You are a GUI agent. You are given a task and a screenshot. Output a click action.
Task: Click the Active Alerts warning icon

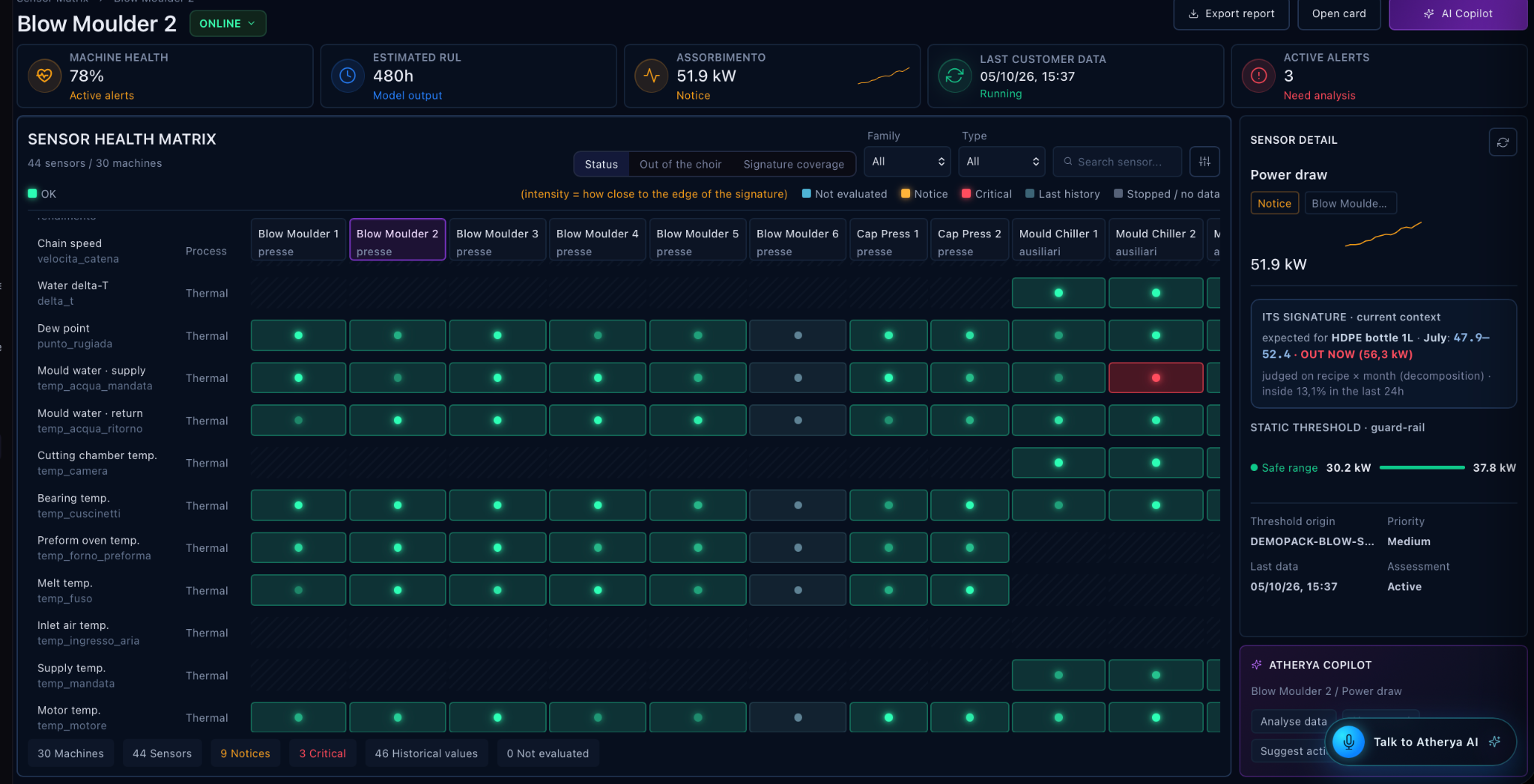tap(1258, 76)
